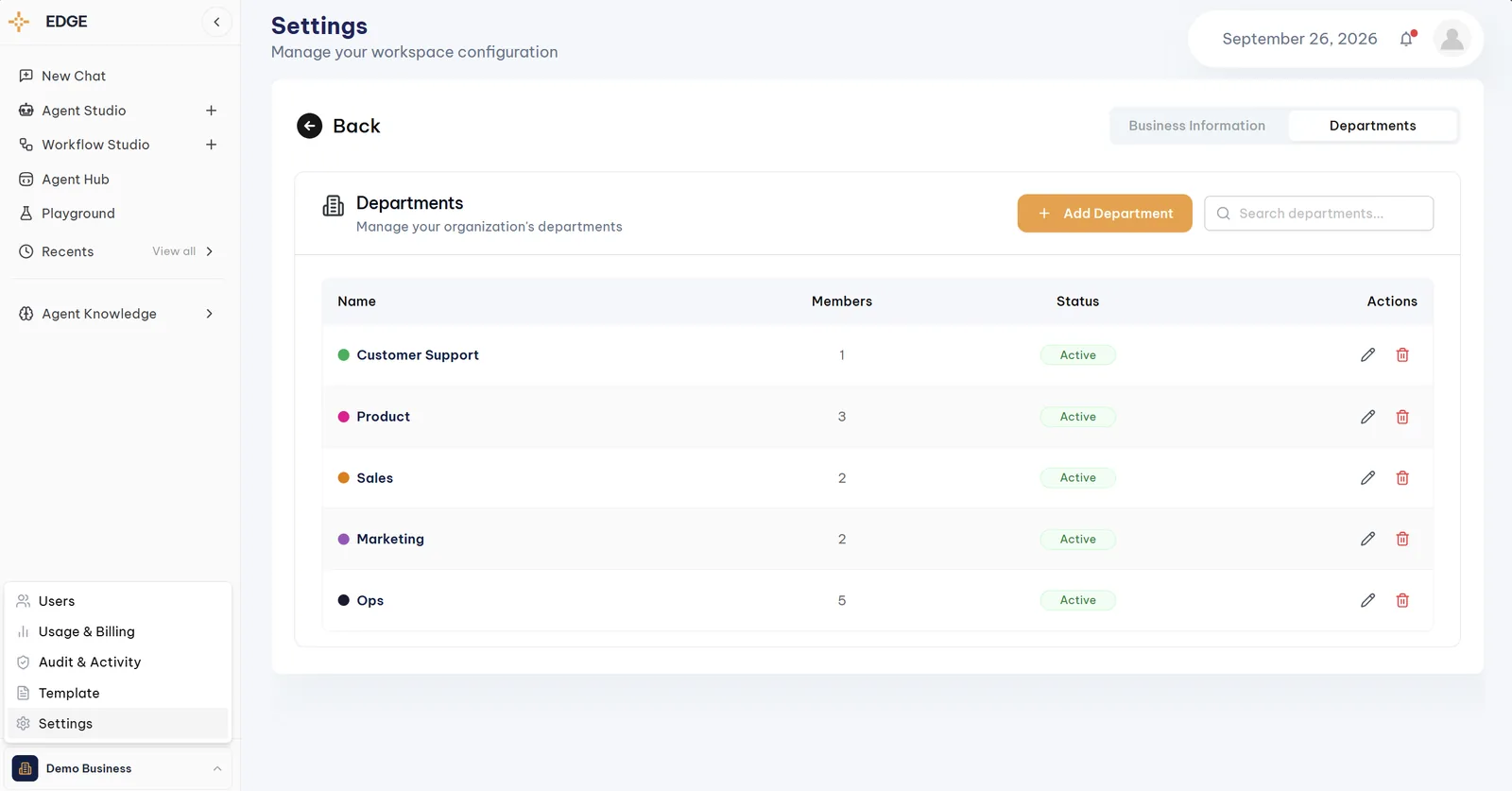Edit the Marketing department
This screenshot has height=791, width=1512.
[x=1367, y=539]
